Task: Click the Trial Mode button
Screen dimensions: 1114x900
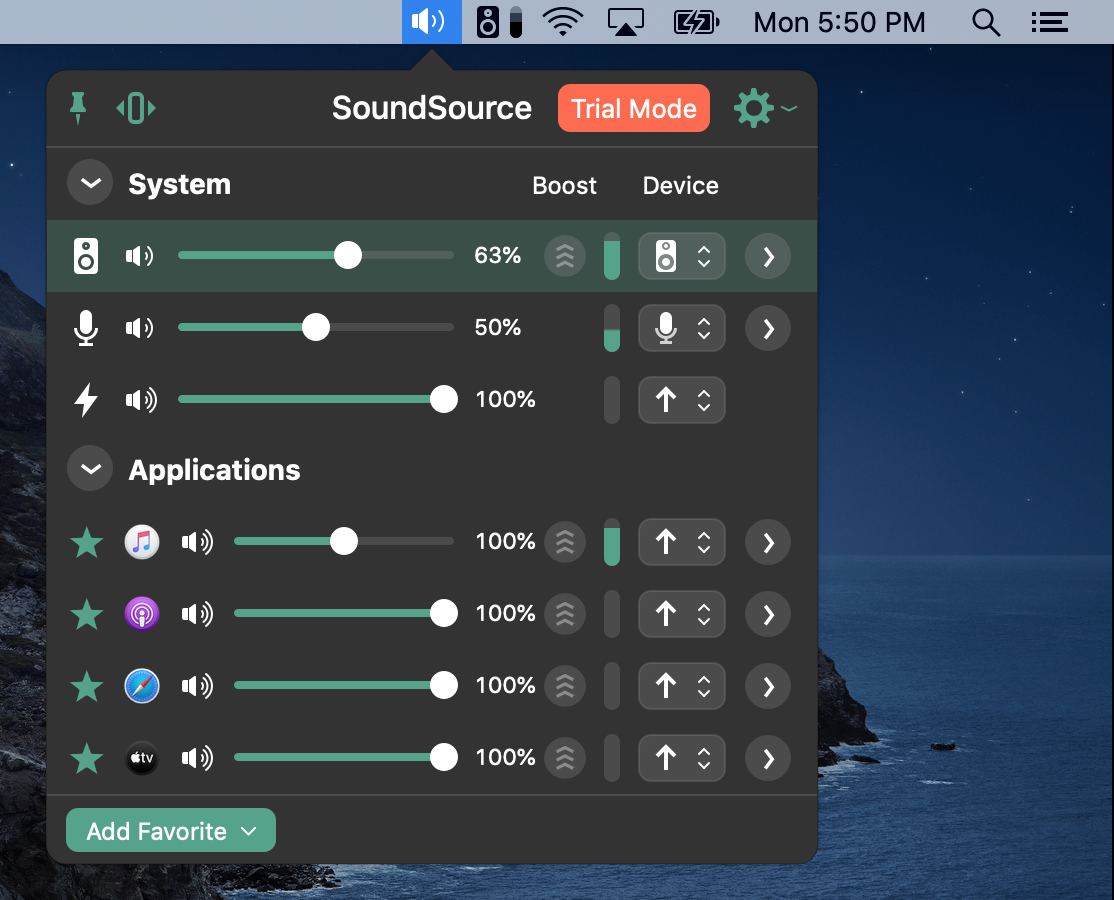Action: (634, 108)
